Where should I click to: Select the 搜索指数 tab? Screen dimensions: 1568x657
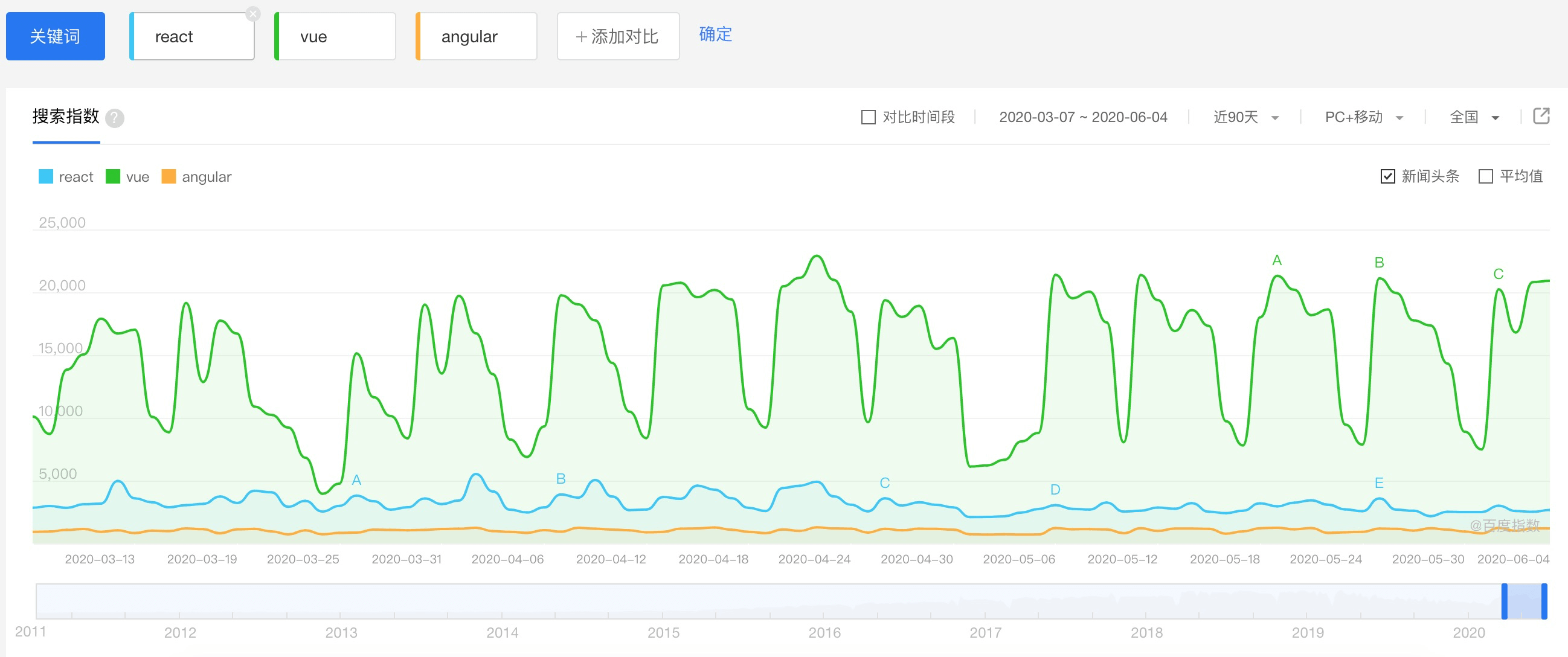click(x=66, y=116)
